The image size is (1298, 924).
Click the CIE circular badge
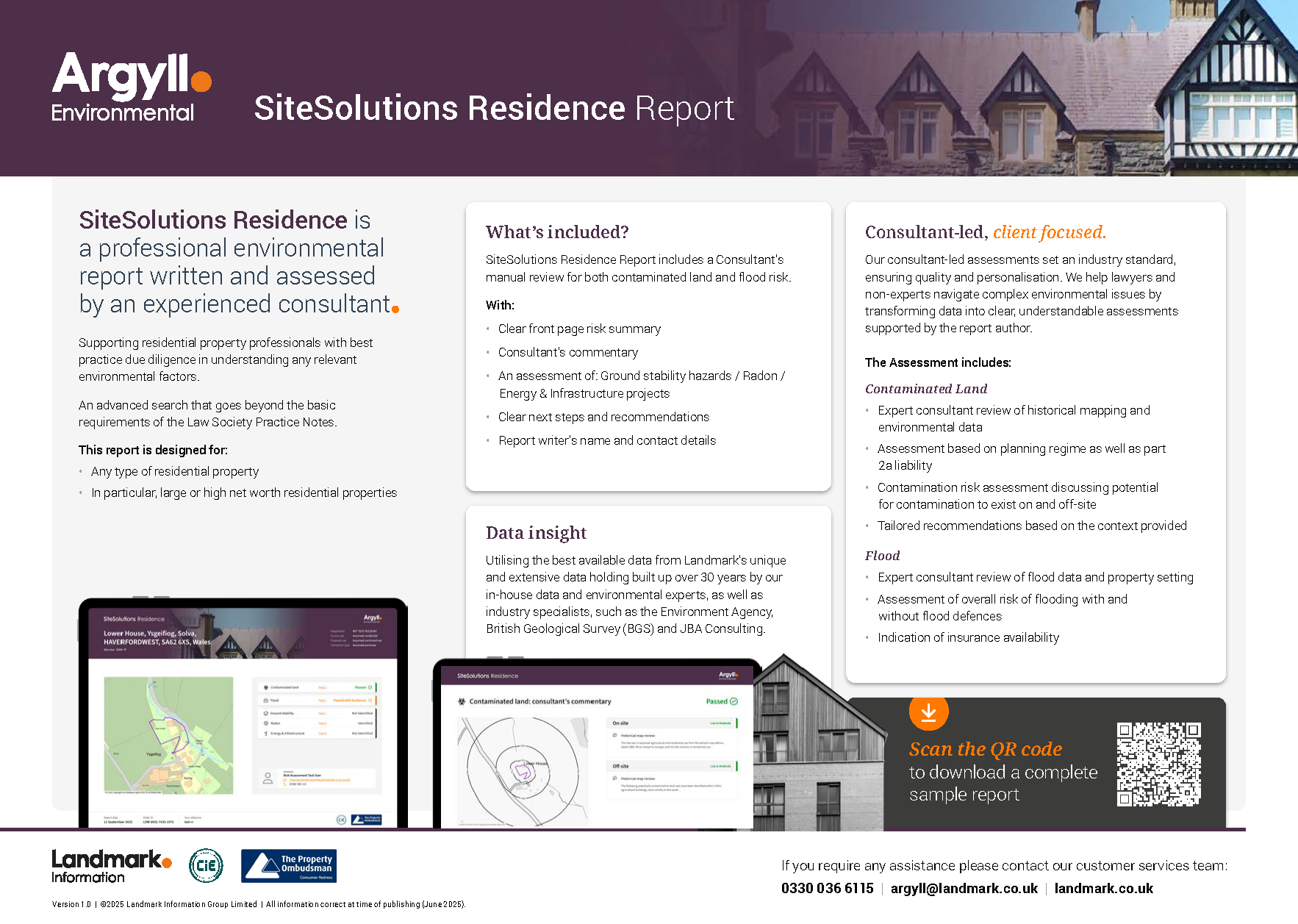click(206, 865)
